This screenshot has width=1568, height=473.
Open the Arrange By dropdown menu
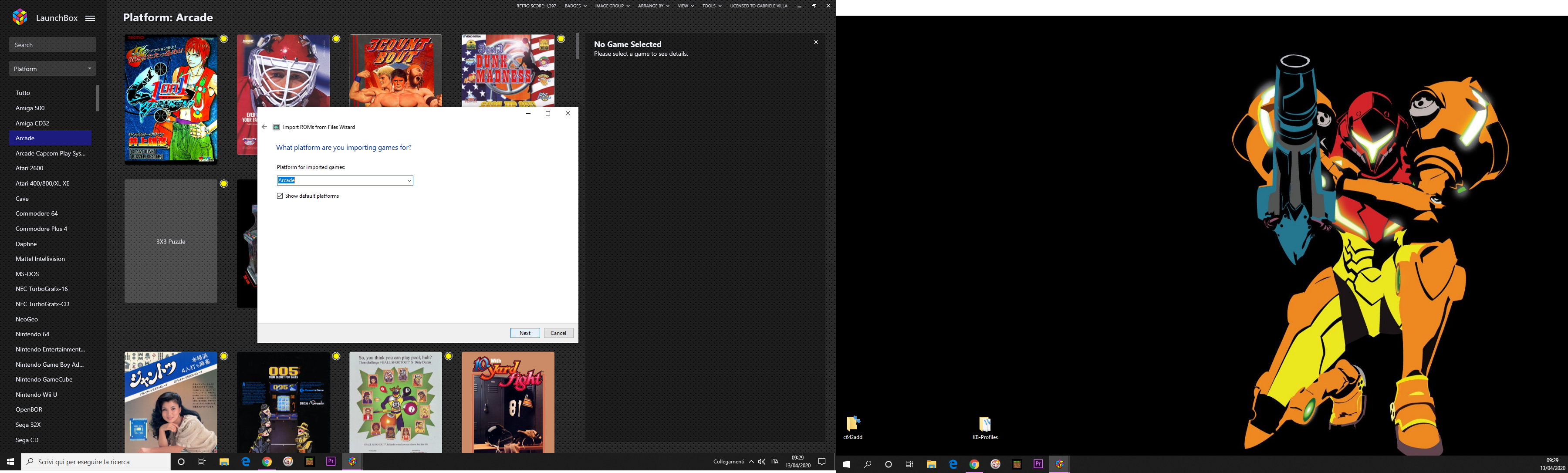653,6
